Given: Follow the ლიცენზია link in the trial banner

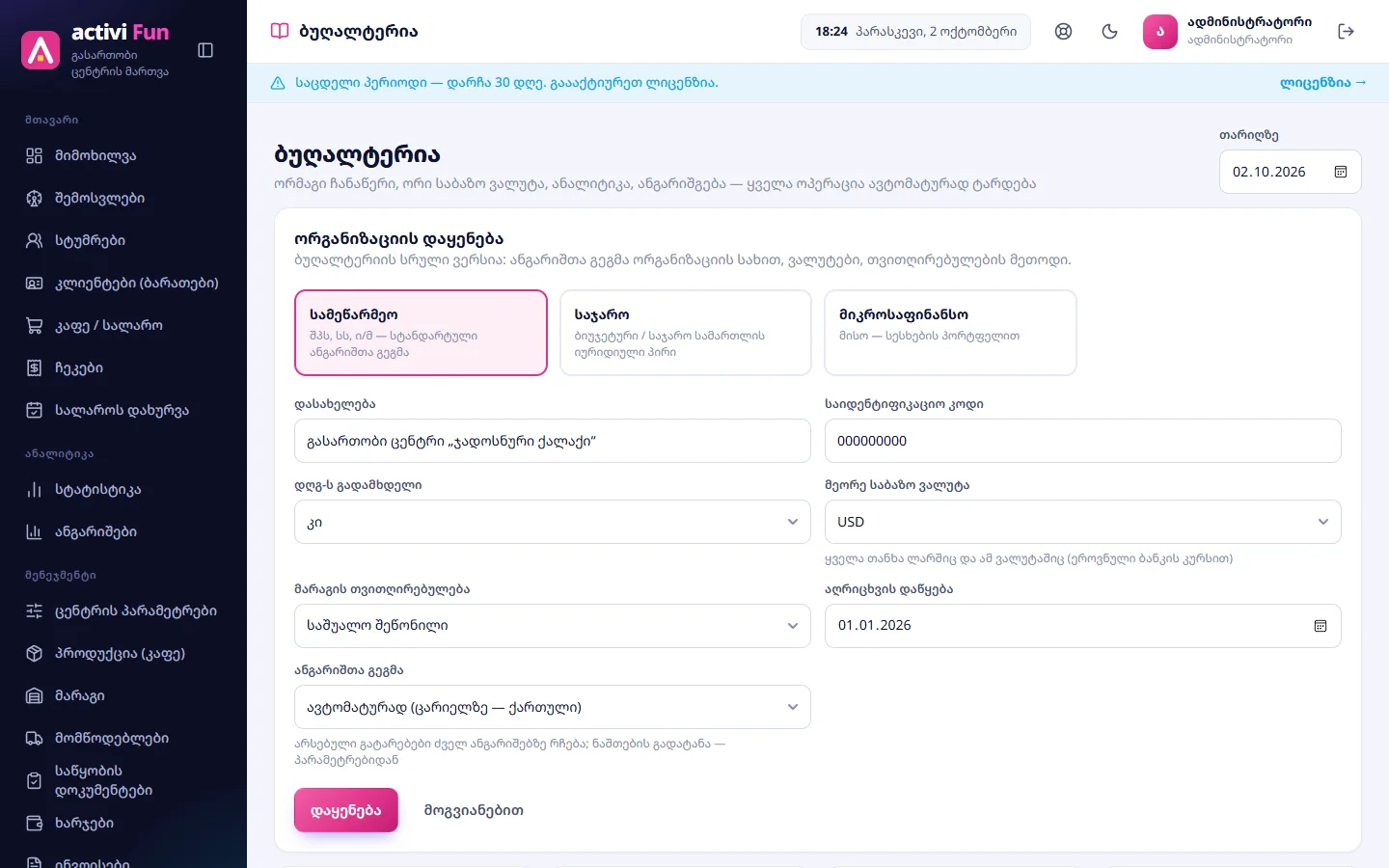Looking at the screenshot, I should 1322,83.
